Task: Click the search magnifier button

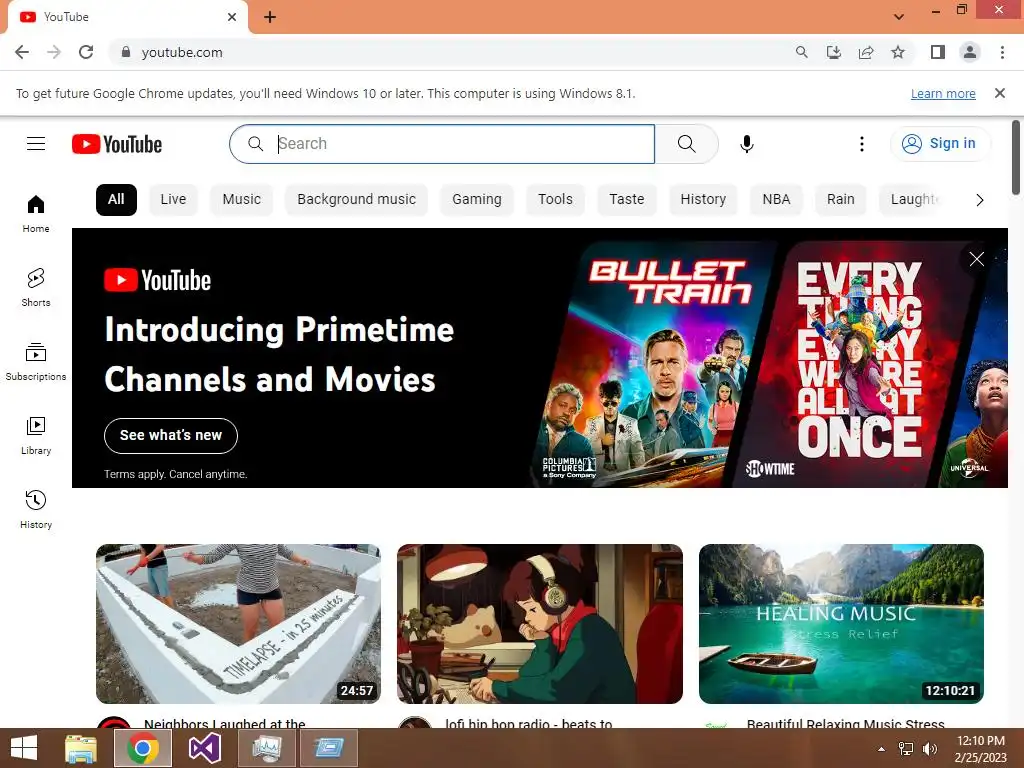Action: click(x=686, y=144)
